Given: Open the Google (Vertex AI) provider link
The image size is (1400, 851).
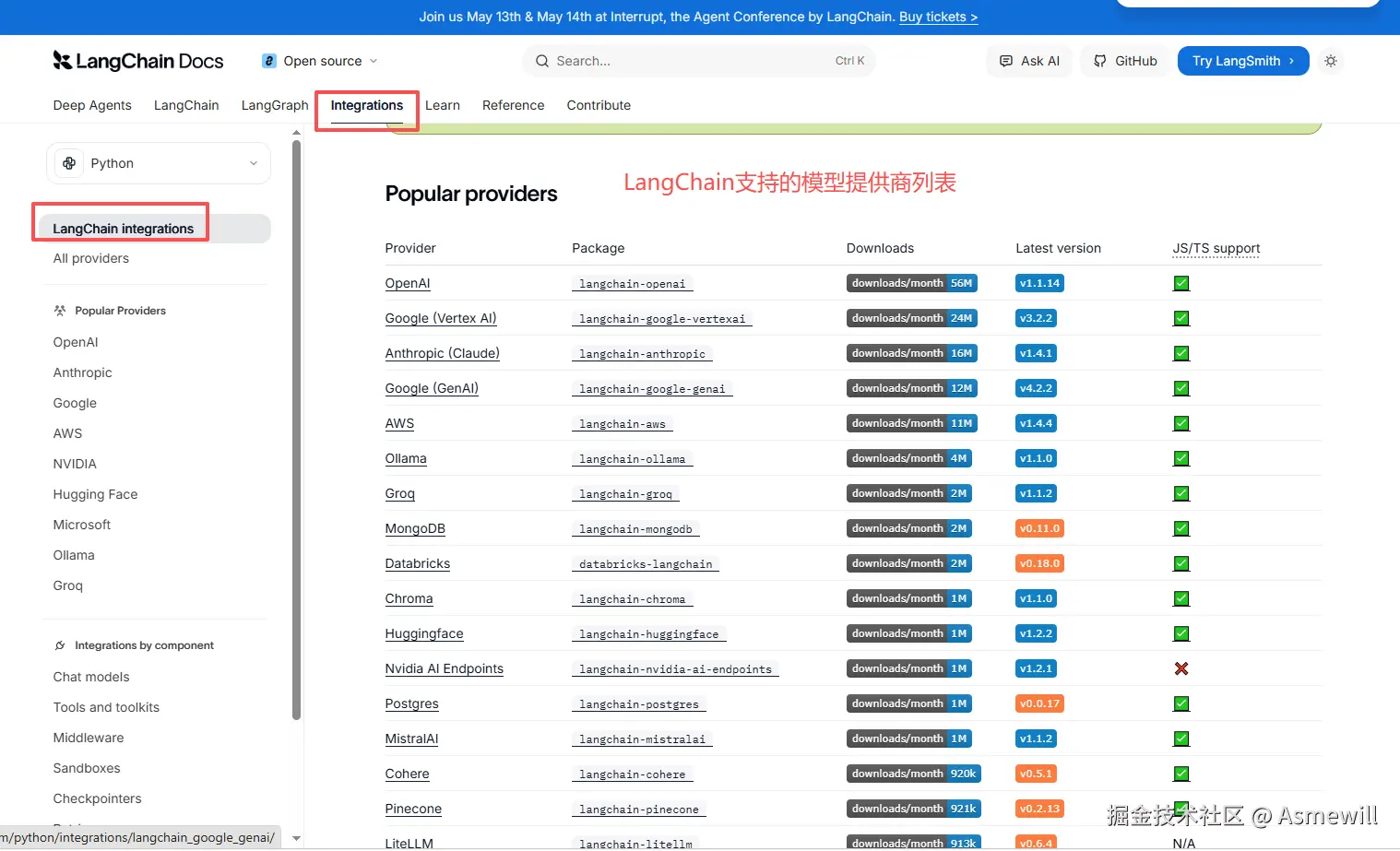Looking at the screenshot, I should coord(441,318).
